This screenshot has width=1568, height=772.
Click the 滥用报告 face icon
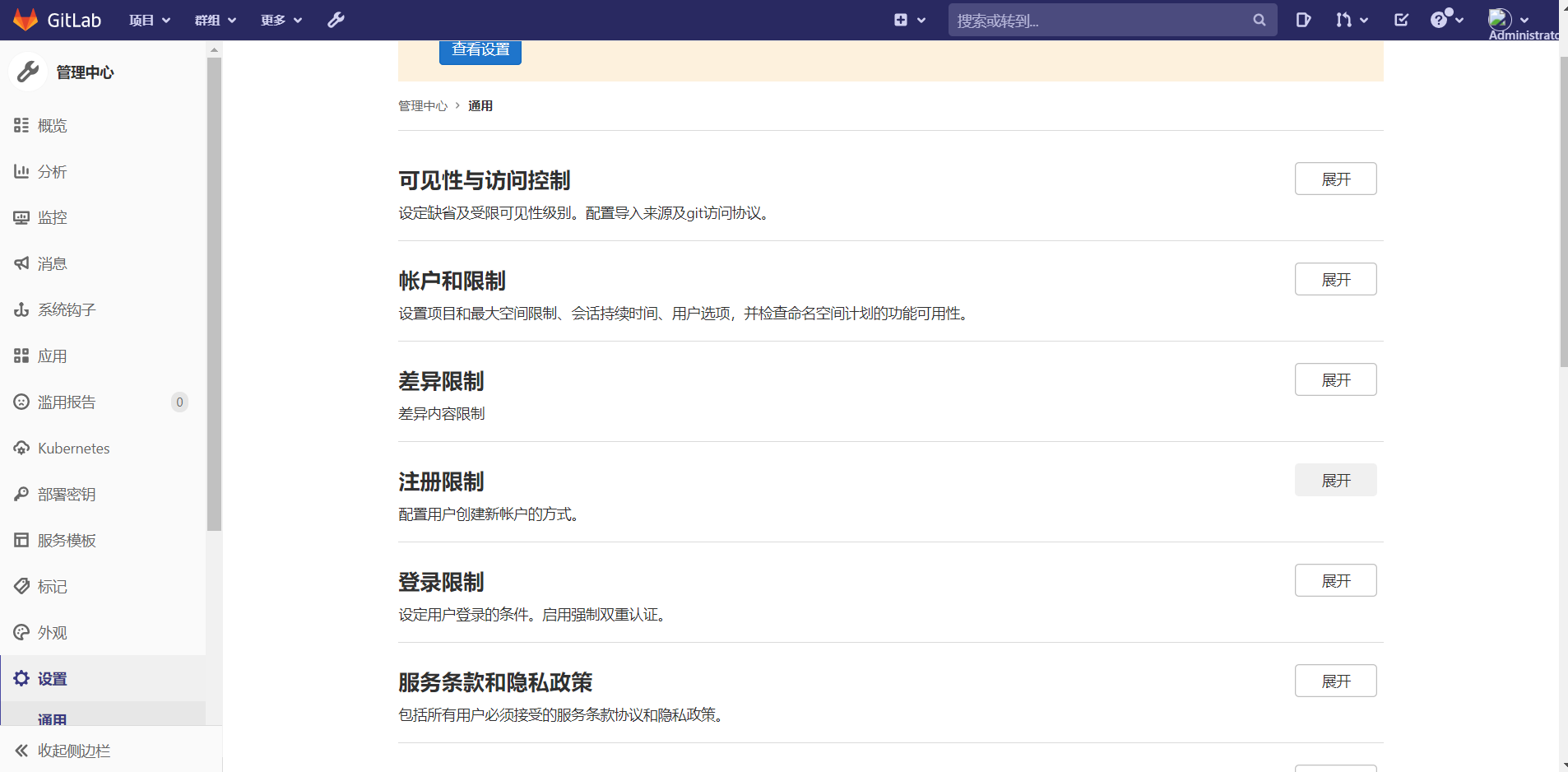pos(21,402)
